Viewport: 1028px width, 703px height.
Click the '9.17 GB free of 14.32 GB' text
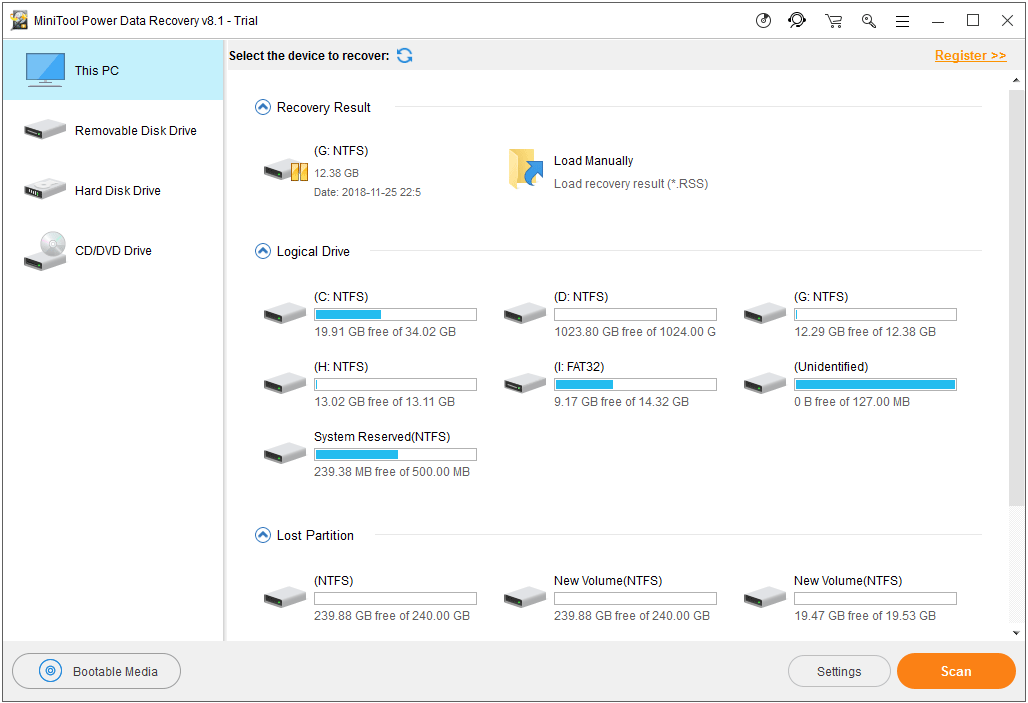point(622,402)
